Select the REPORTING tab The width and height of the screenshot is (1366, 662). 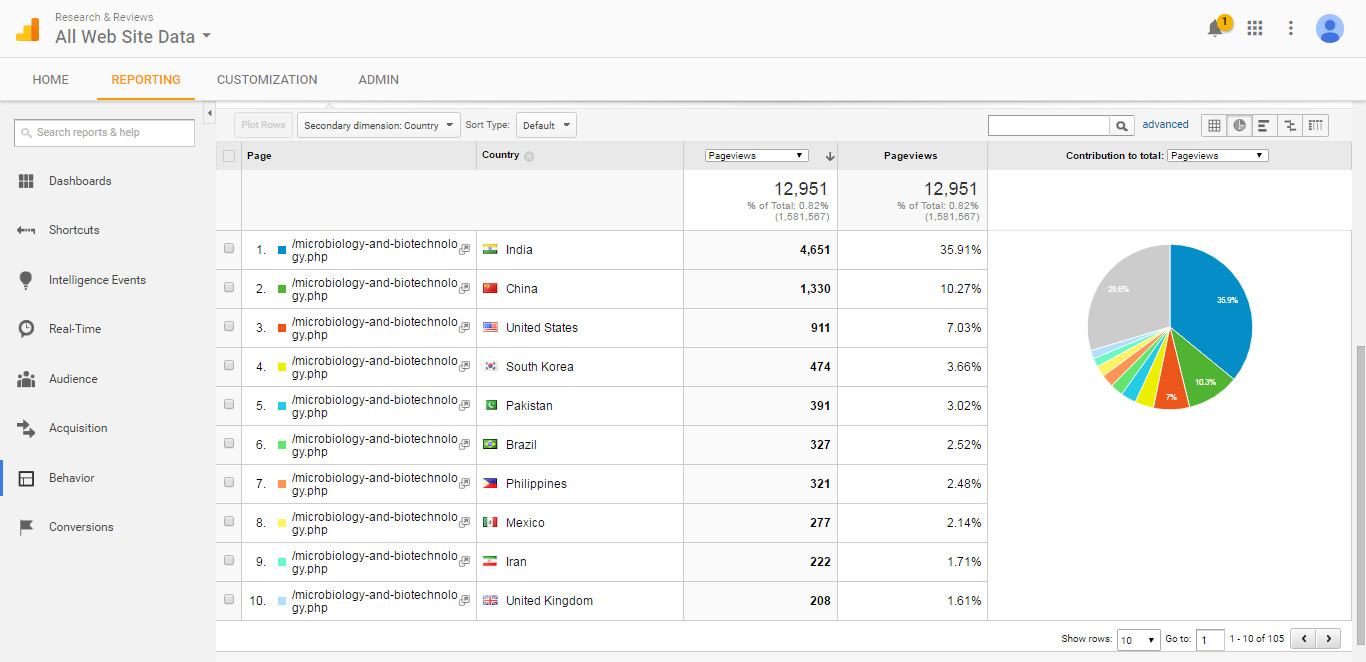click(146, 80)
